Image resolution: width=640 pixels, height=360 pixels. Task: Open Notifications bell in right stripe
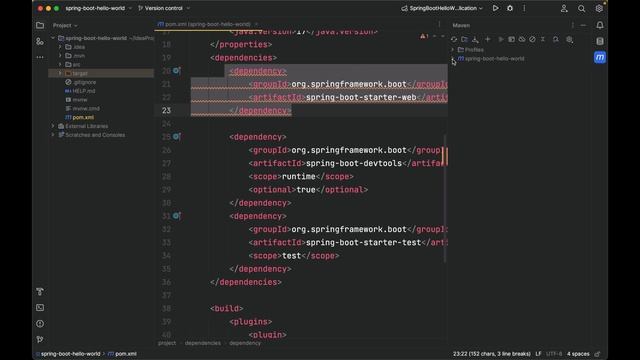600,25
